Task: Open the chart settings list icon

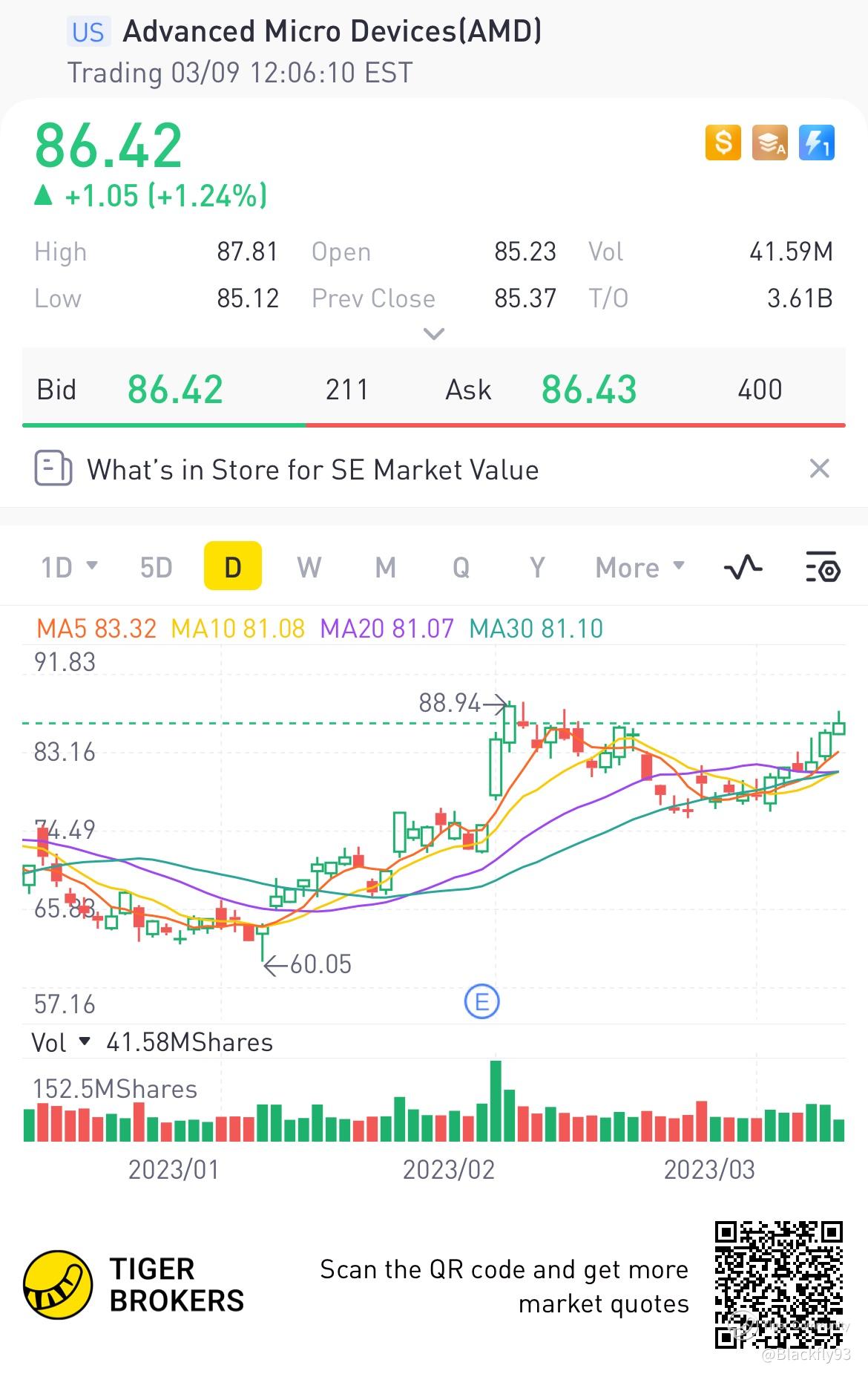Action: click(x=822, y=568)
